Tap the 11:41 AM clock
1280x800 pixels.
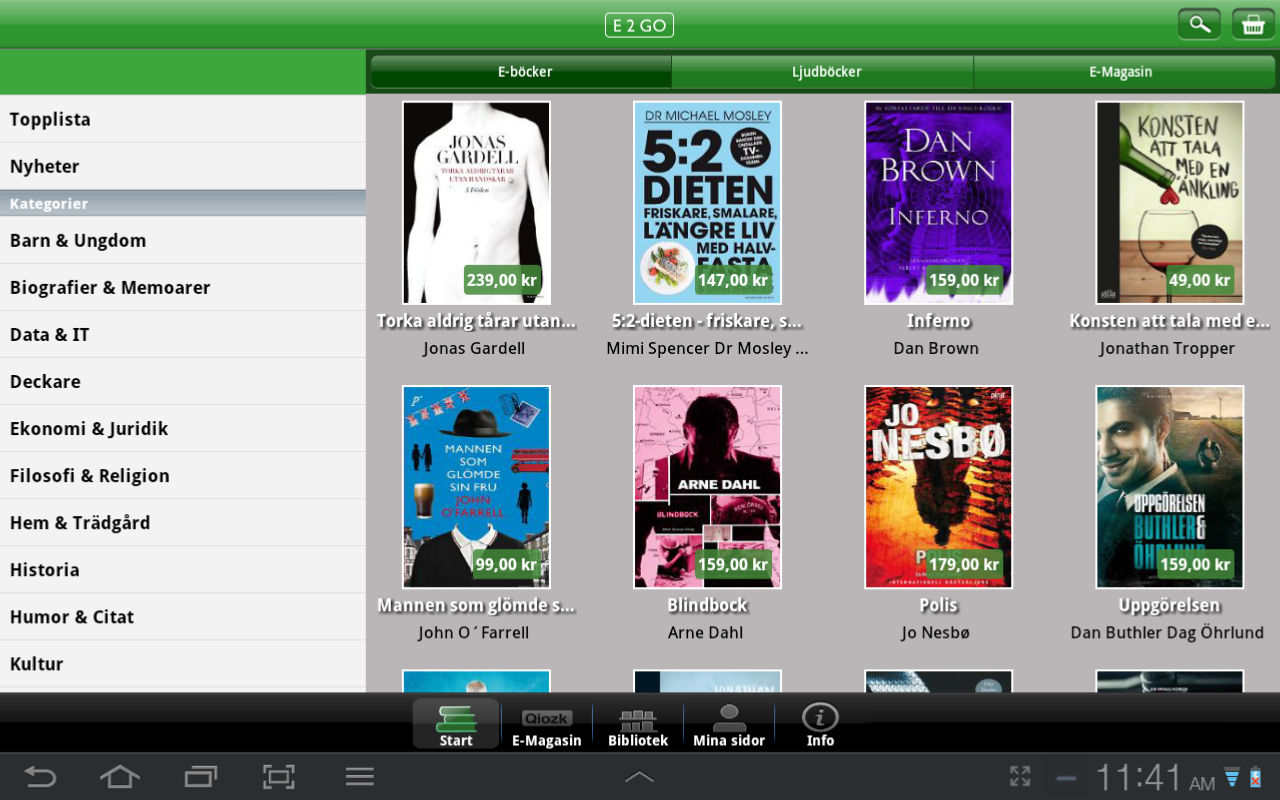[1155, 777]
